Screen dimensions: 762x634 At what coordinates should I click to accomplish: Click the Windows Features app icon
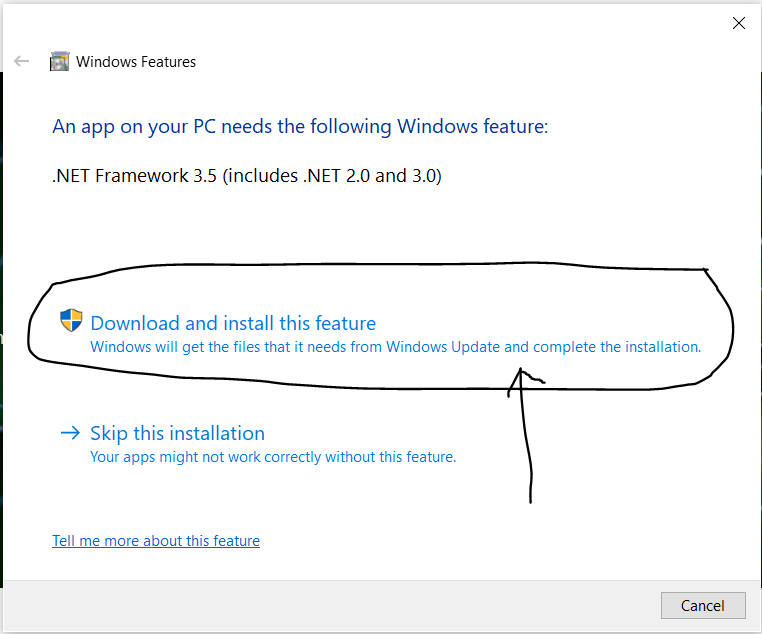[x=59, y=62]
